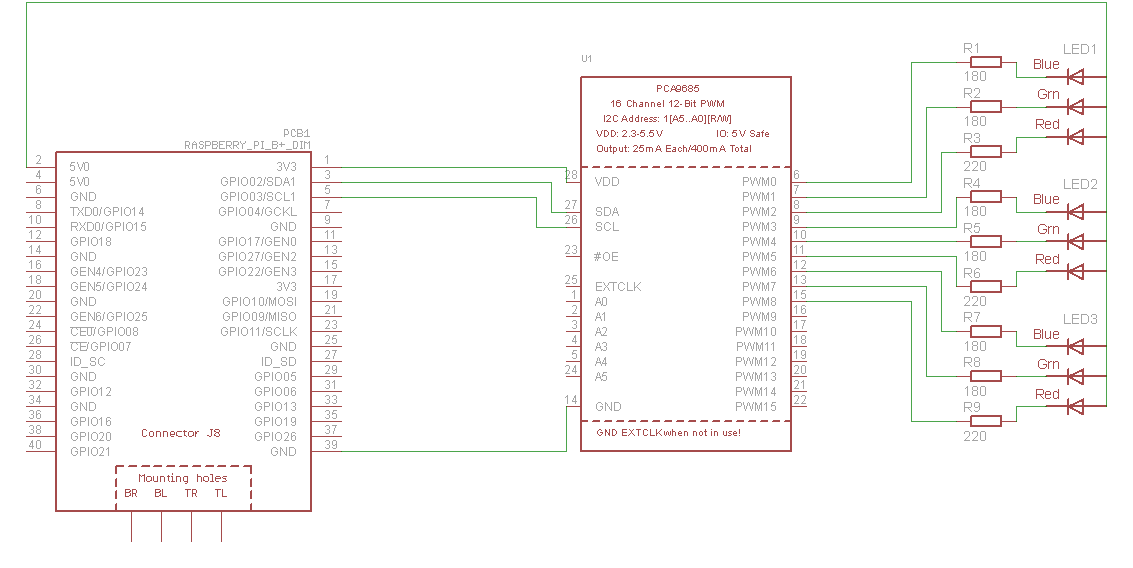
Task: Click the Red diode symbol of LED1
Action: tap(1075, 137)
